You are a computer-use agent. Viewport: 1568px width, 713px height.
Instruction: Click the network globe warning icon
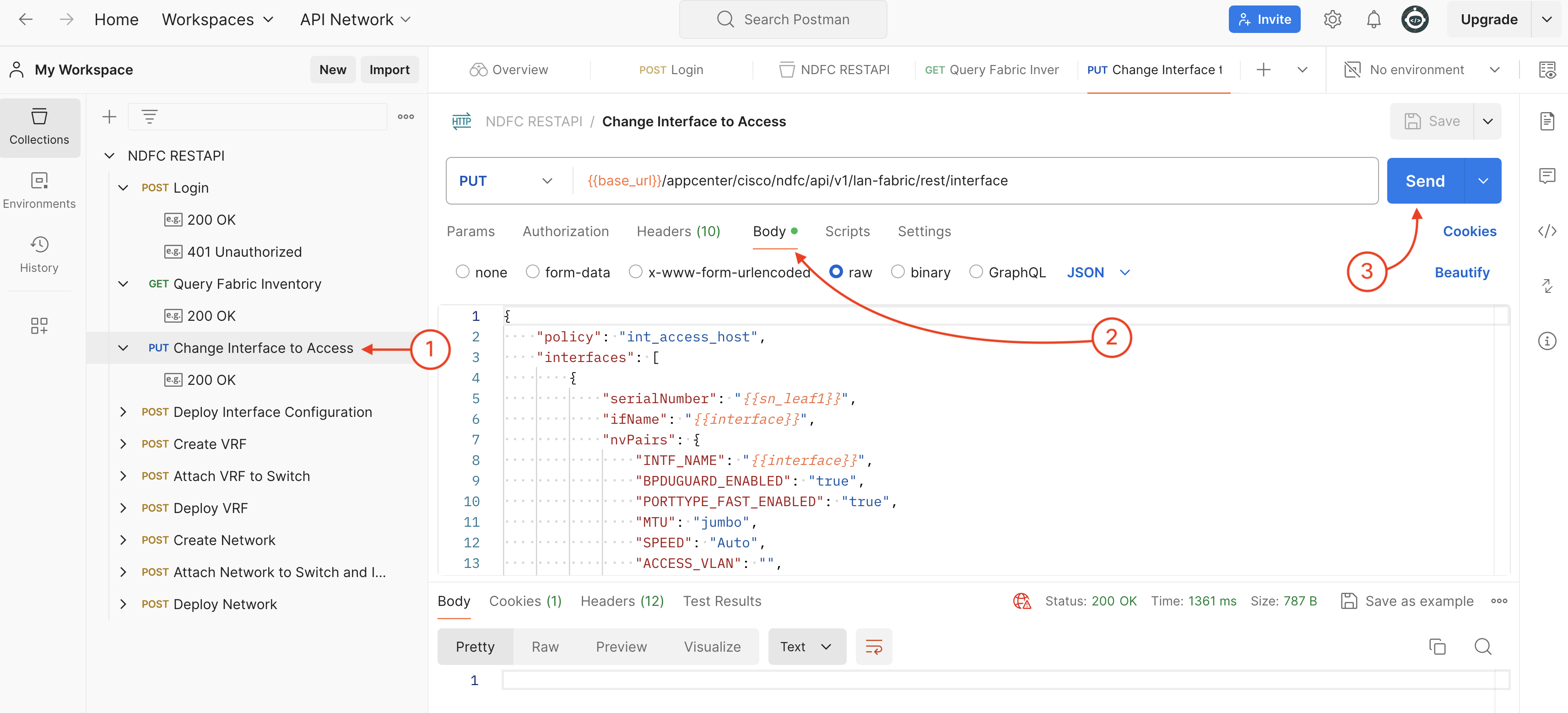[1022, 601]
